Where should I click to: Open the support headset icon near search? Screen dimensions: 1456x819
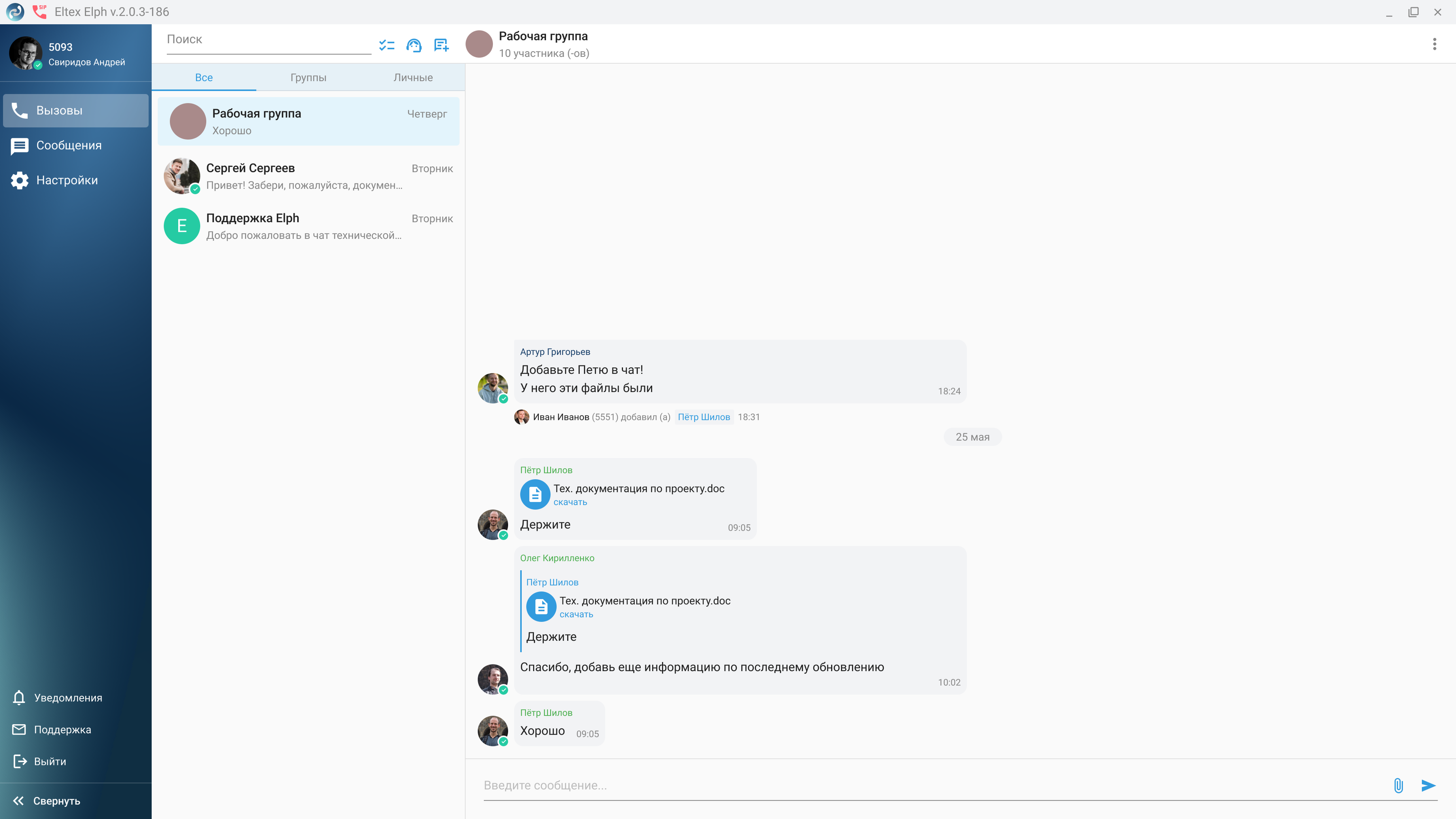click(x=414, y=45)
